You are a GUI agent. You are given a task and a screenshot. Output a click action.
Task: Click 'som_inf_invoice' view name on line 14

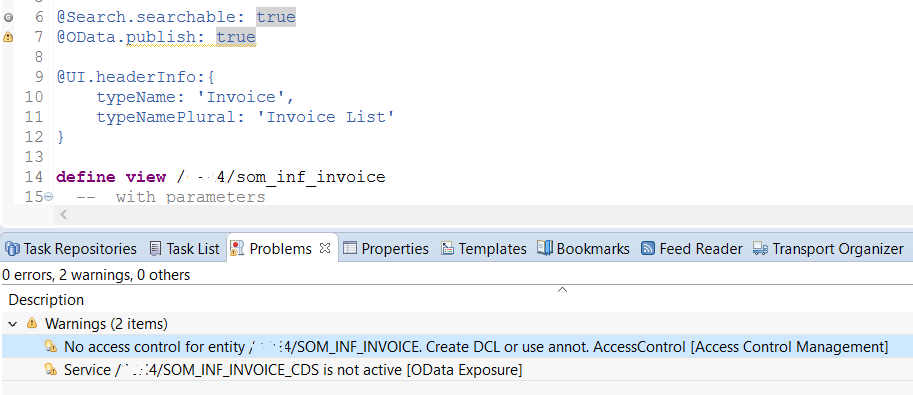pyautogui.click(x=310, y=177)
